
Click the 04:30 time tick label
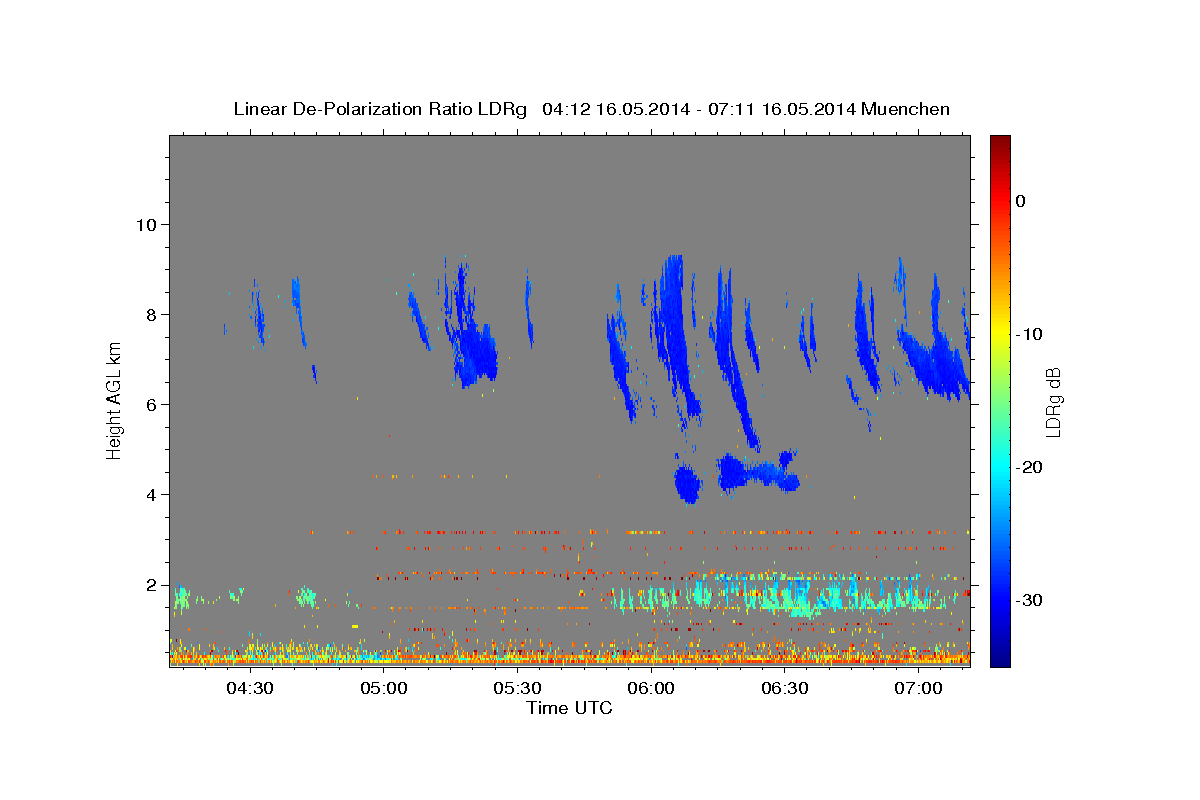pos(249,688)
